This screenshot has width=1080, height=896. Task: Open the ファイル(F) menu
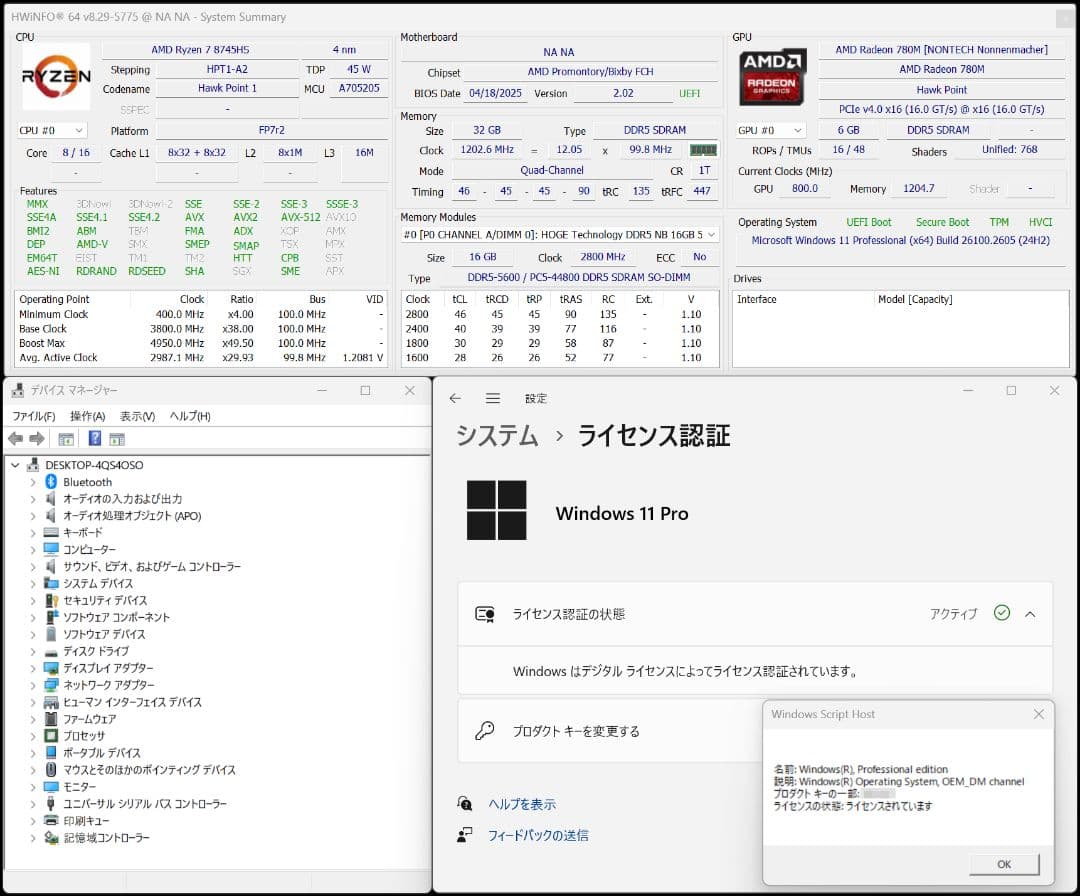(x=34, y=416)
